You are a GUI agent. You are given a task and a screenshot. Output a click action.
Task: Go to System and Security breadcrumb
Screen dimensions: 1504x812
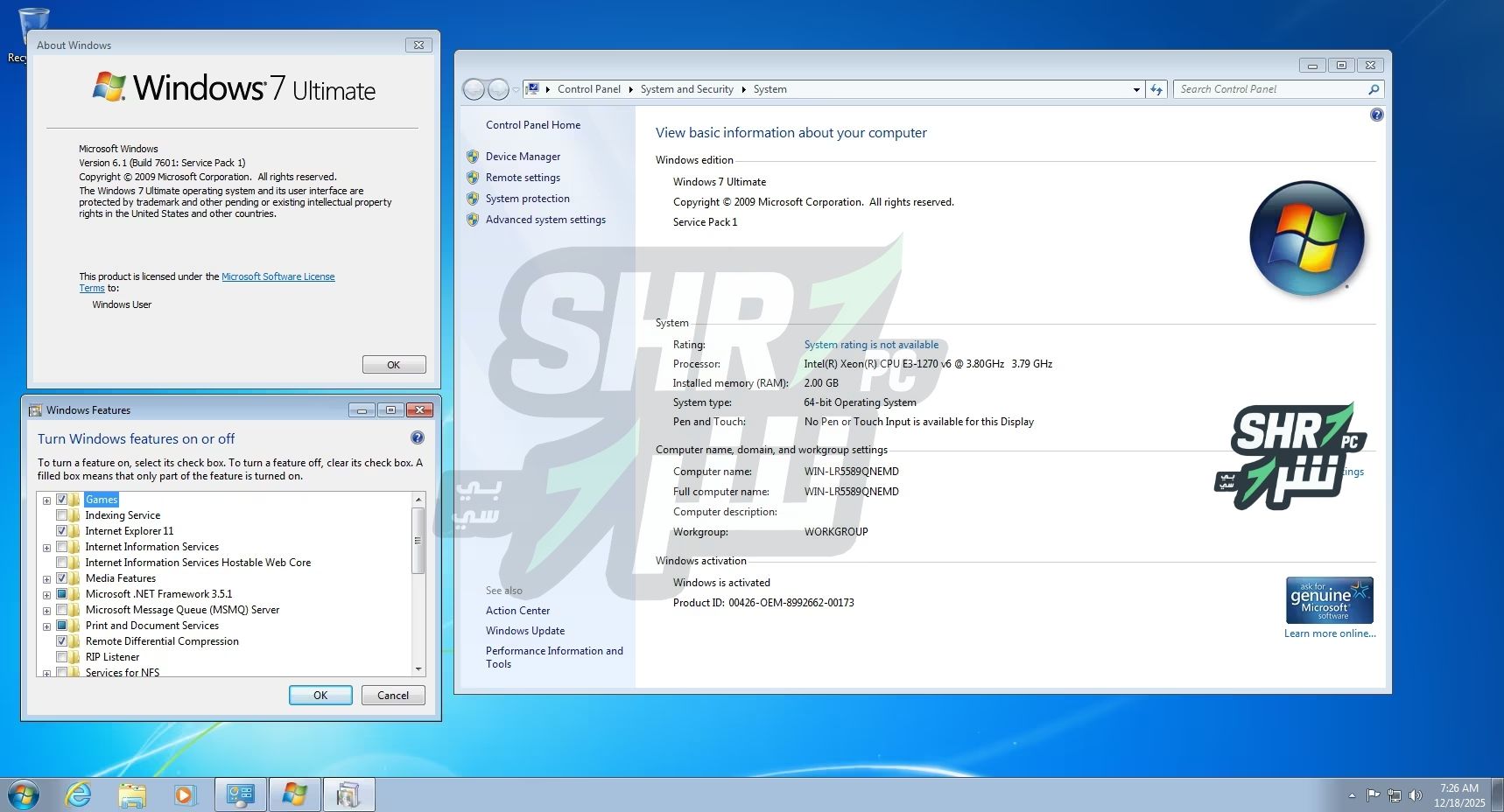point(686,88)
